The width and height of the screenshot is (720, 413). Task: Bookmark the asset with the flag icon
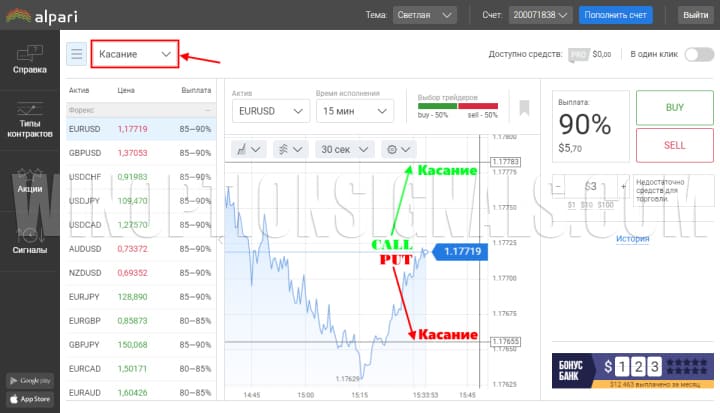pyautogui.click(x=524, y=108)
